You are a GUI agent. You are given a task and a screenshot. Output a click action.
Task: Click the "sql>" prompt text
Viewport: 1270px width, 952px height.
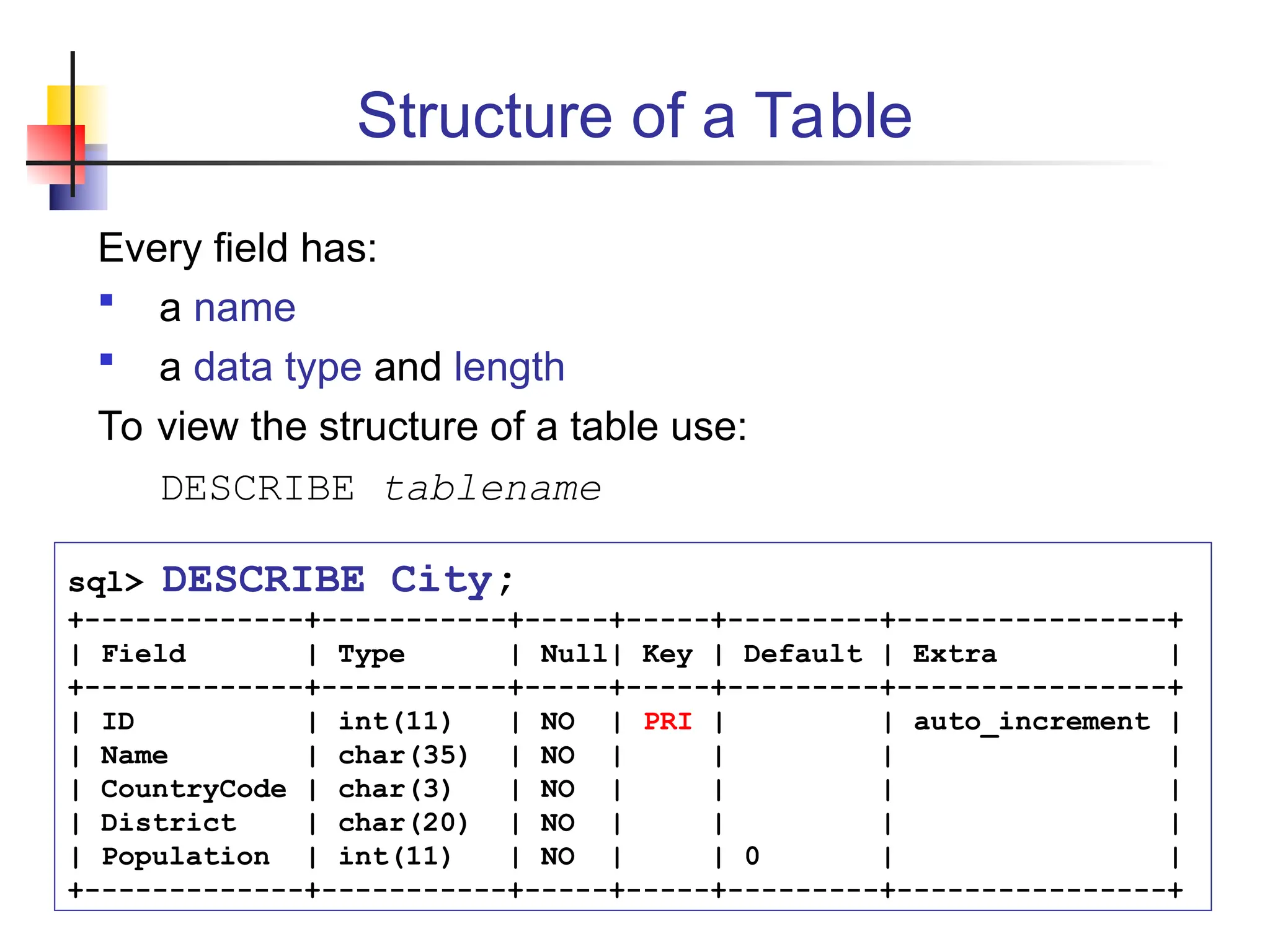pyautogui.click(x=105, y=583)
